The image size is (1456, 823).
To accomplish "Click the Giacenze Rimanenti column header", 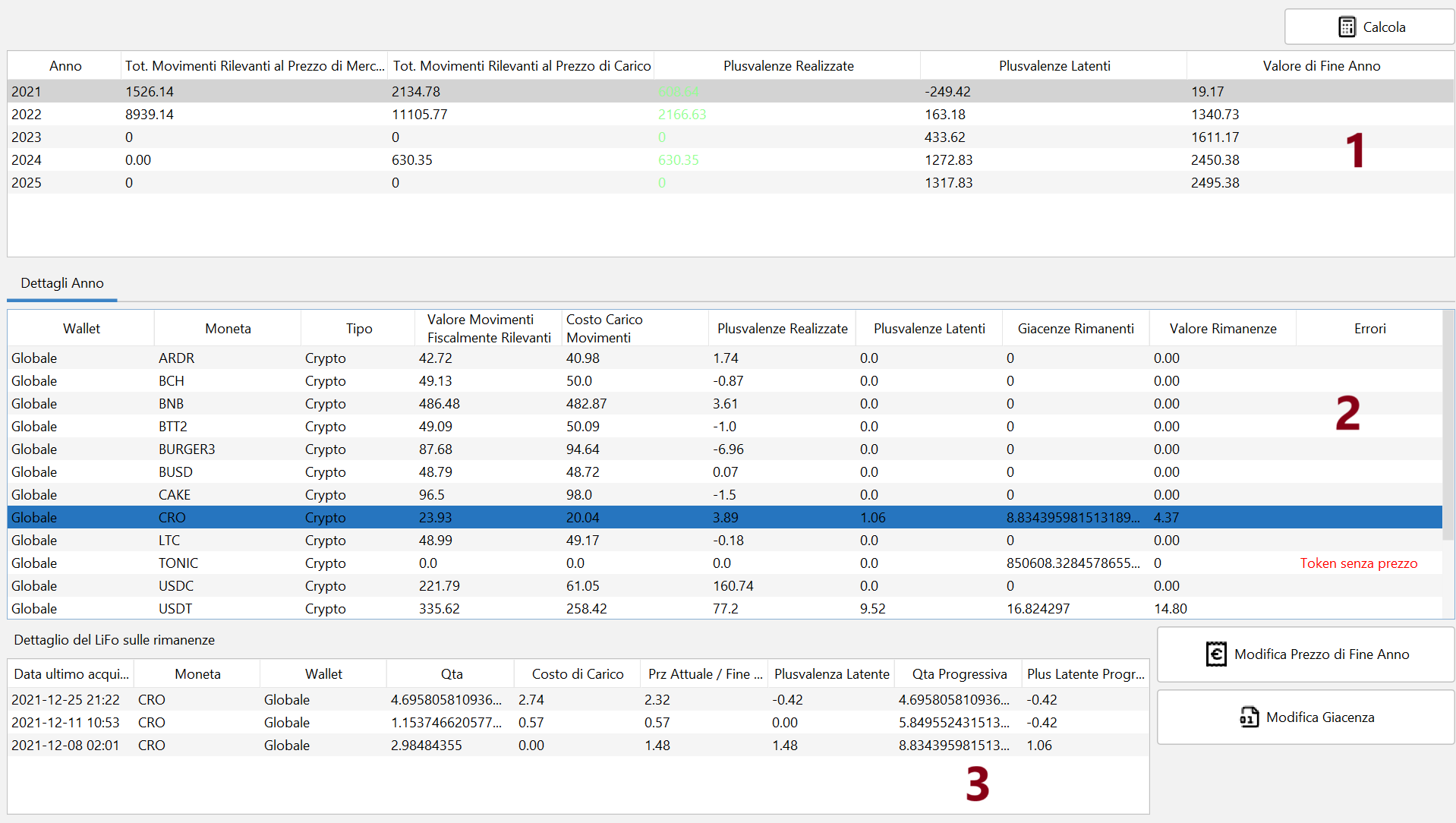I will click(x=1076, y=329).
